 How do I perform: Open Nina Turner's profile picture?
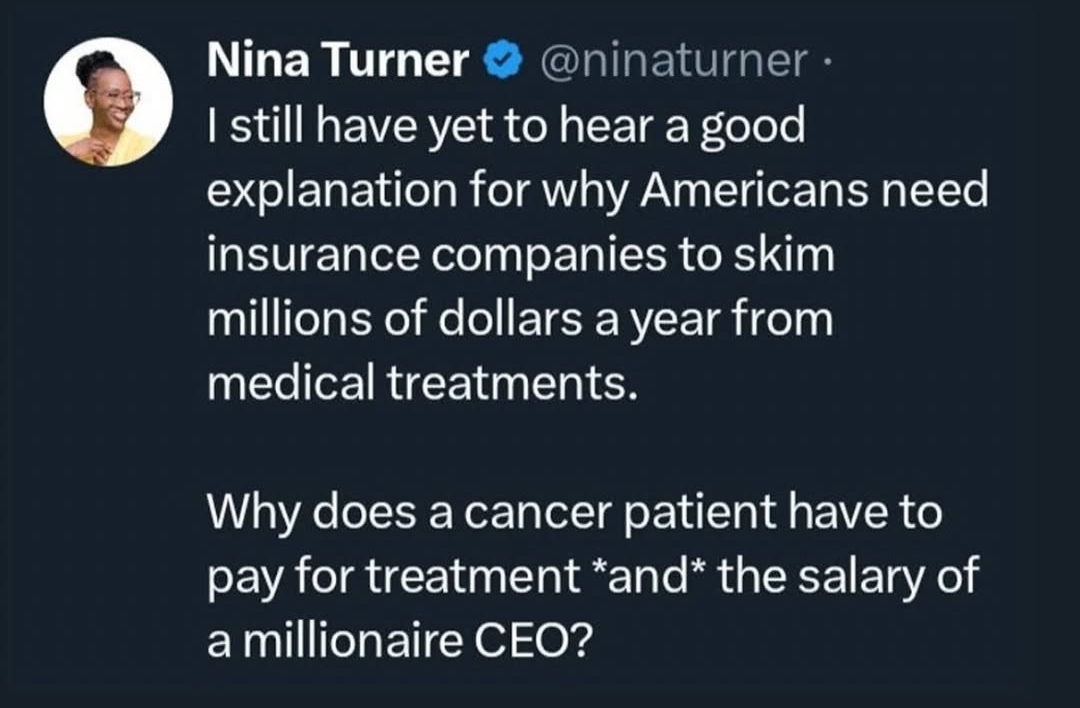pos(108,102)
